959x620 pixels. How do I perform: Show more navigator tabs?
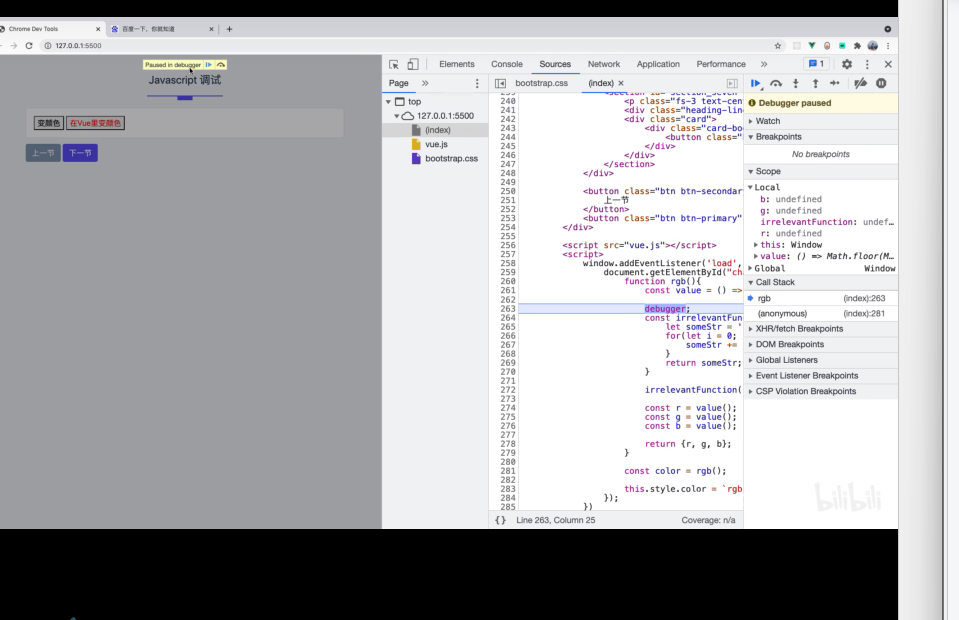pyautogui.click(x=425, y=83)
